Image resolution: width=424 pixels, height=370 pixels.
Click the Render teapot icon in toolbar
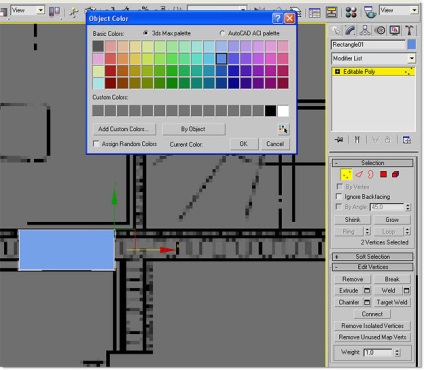coord(370,12)
